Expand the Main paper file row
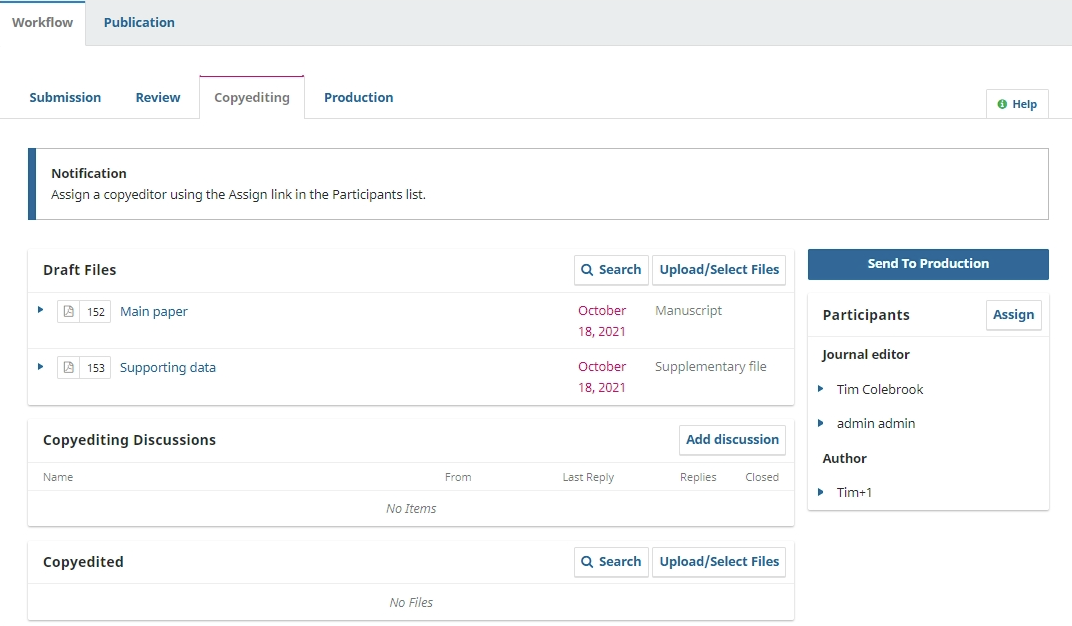The width and height of the screenshot is (1072, 626). (x=41, y=310)
